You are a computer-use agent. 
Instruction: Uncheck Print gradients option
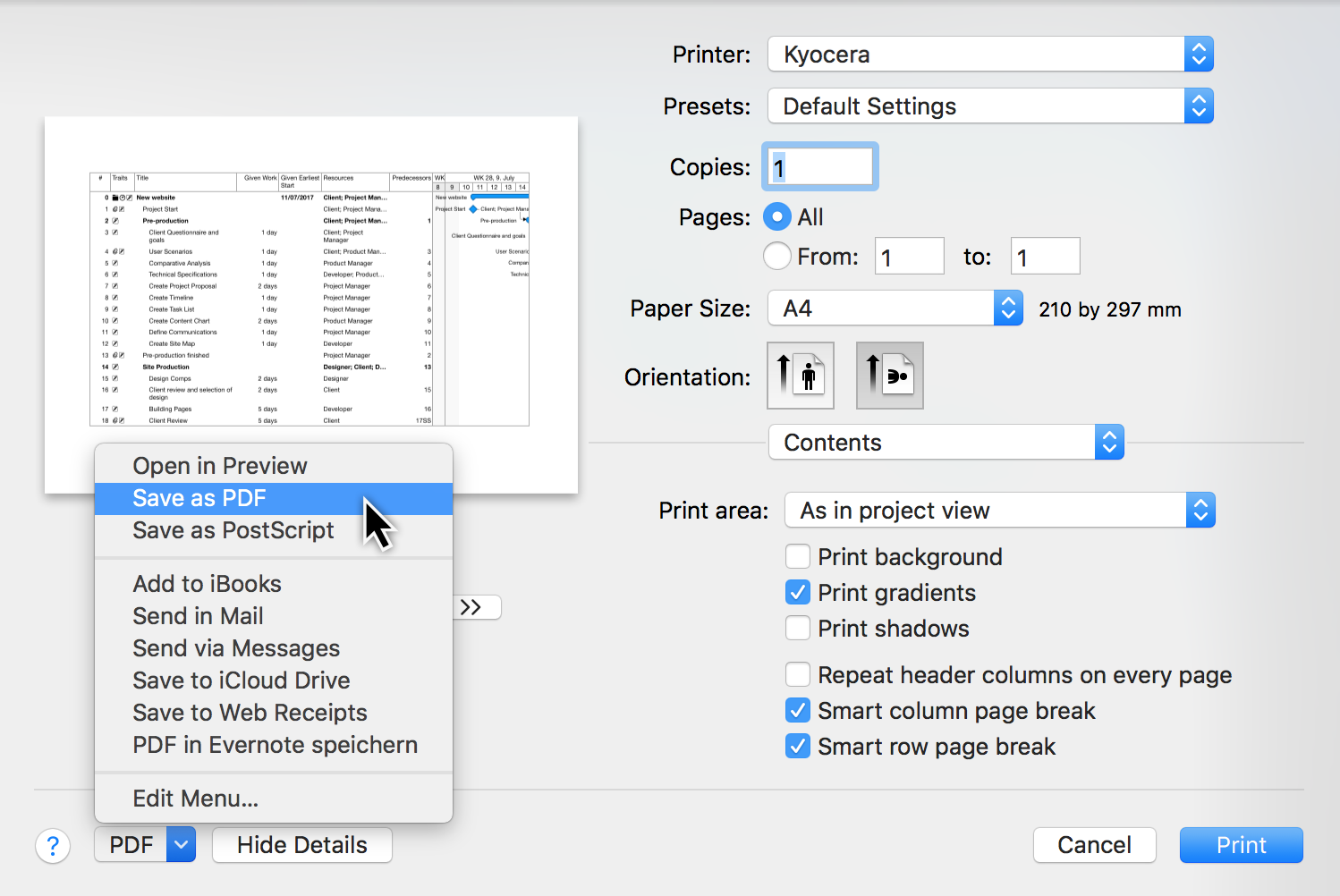tap(798, 593)
